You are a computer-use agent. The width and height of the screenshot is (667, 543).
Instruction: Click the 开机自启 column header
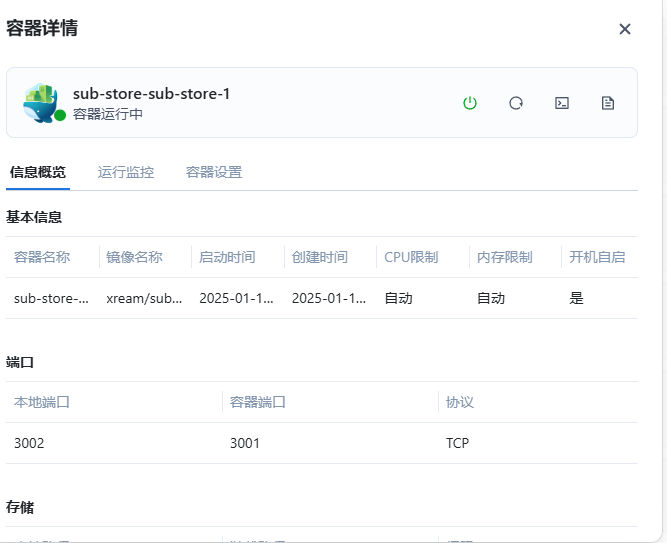point(597,257)
